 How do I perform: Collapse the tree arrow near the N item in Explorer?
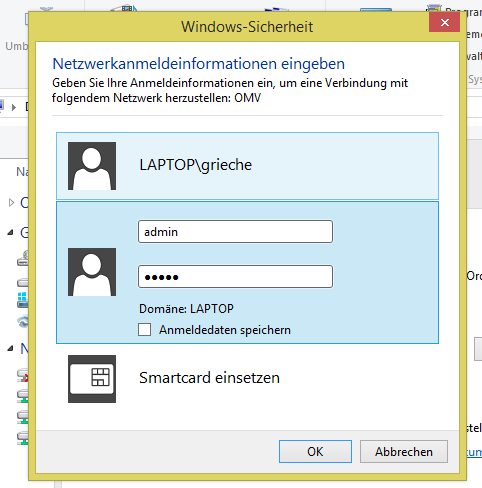(x=11, y=348)
